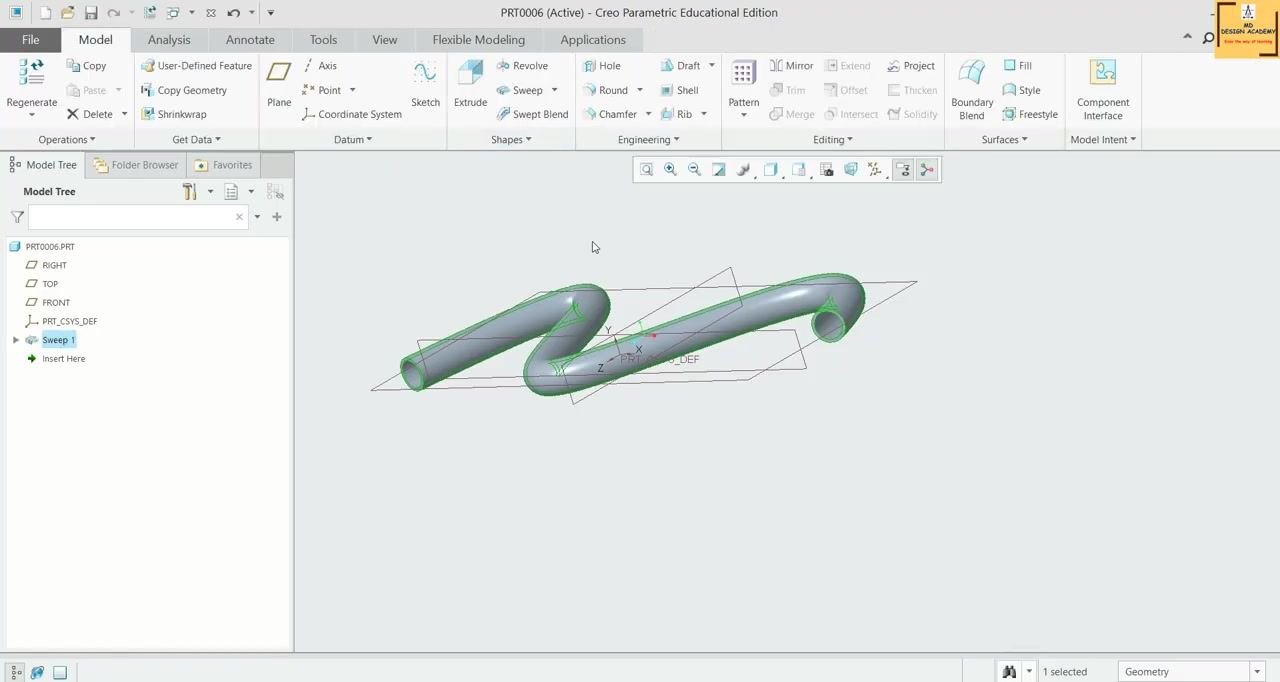This screenshot has height=682, width=1280.
Task: Click the Open file icon
Action: (67, 13)
